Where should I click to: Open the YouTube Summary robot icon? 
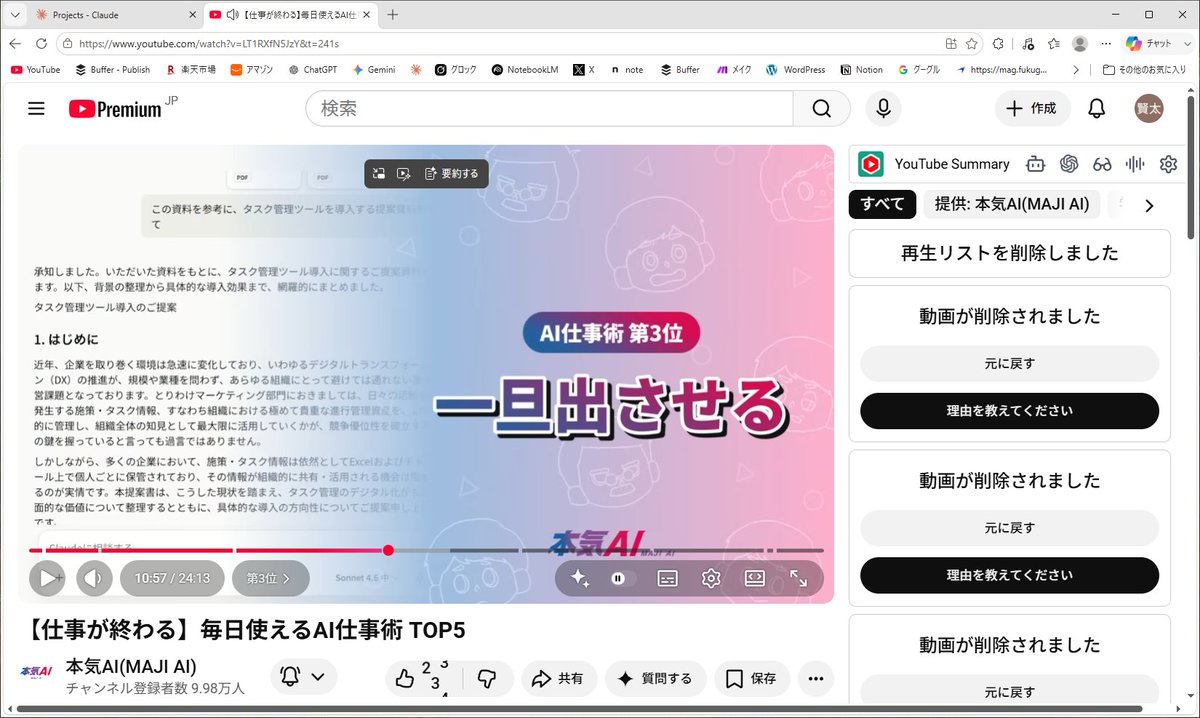[1036, 164]
